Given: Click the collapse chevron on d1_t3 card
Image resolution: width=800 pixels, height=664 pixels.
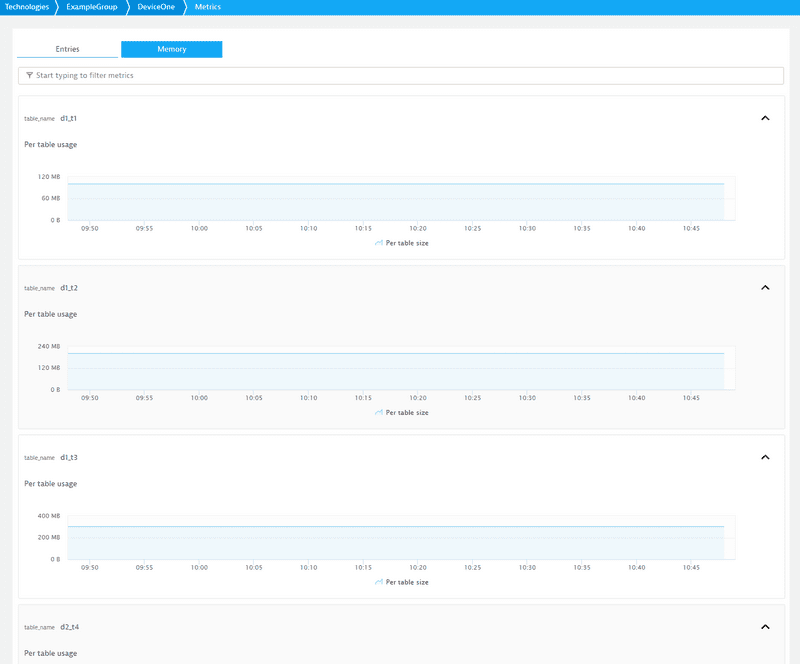Looking at the screenshot, I should (x=765, y=456).
